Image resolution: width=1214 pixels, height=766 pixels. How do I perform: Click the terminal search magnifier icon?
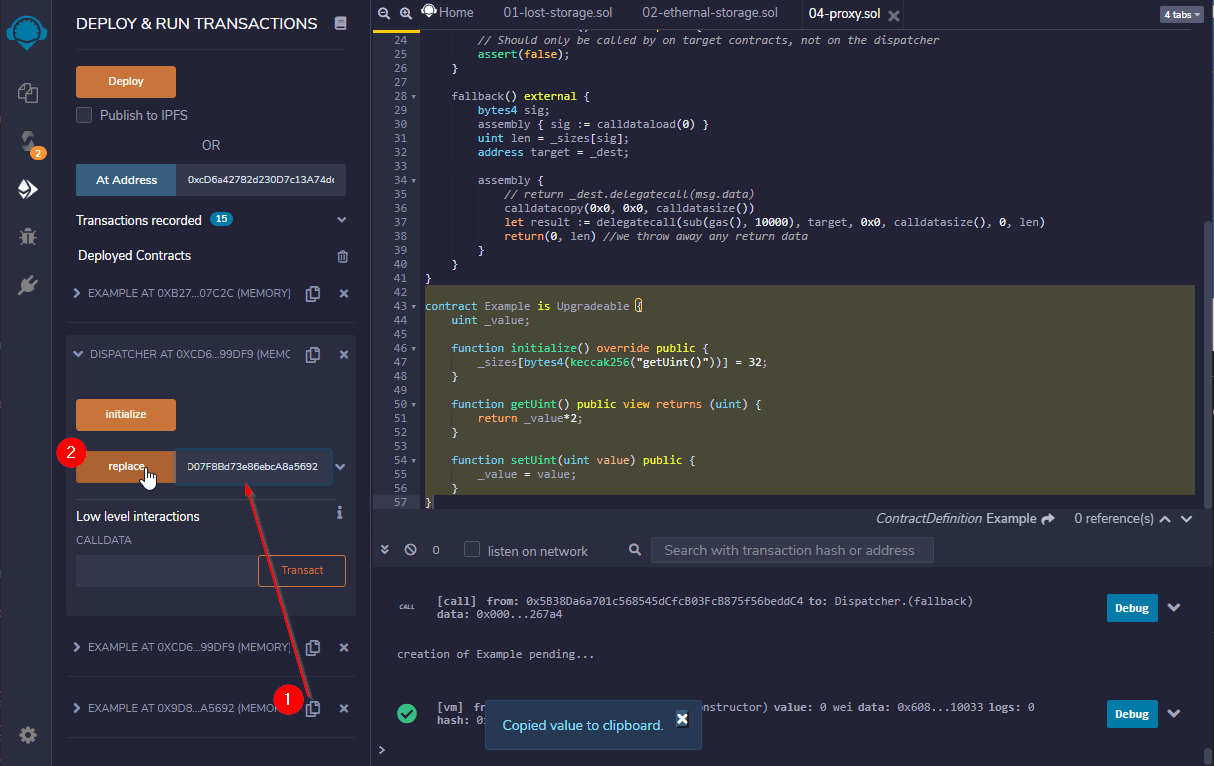click(635, 550)
